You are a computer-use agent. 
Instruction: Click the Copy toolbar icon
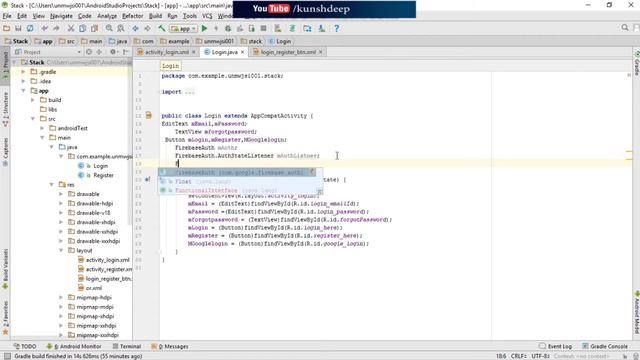pyautogui.click(x=82, y=29)
